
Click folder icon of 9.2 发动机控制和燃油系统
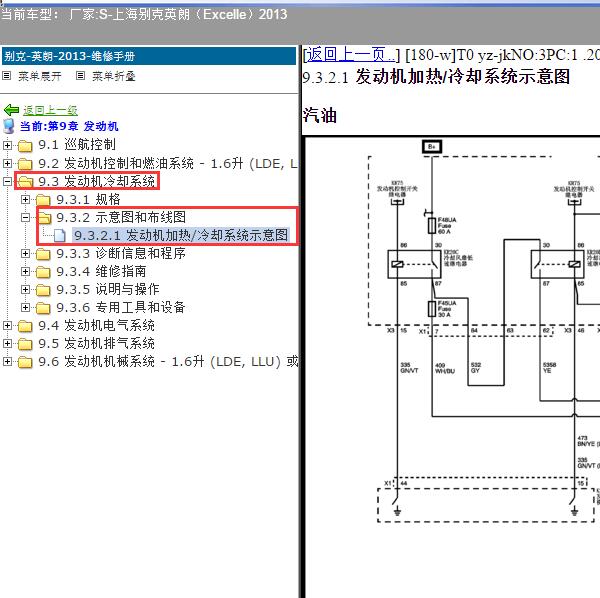pyautogui.click(x=25, y=164)
